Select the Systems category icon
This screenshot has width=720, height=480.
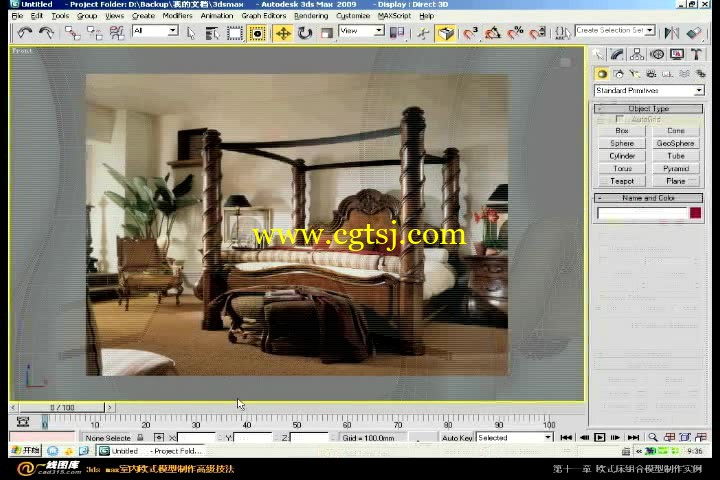click(700, 73)
